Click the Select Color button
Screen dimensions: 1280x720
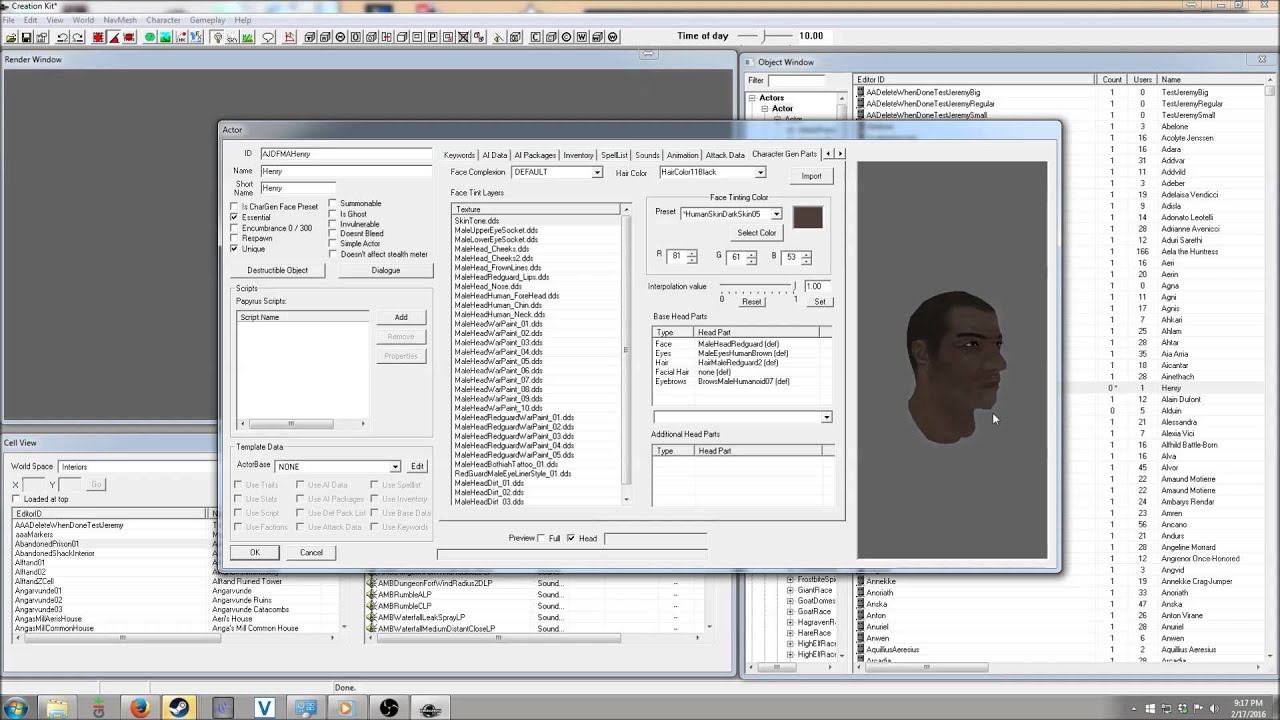756,233
